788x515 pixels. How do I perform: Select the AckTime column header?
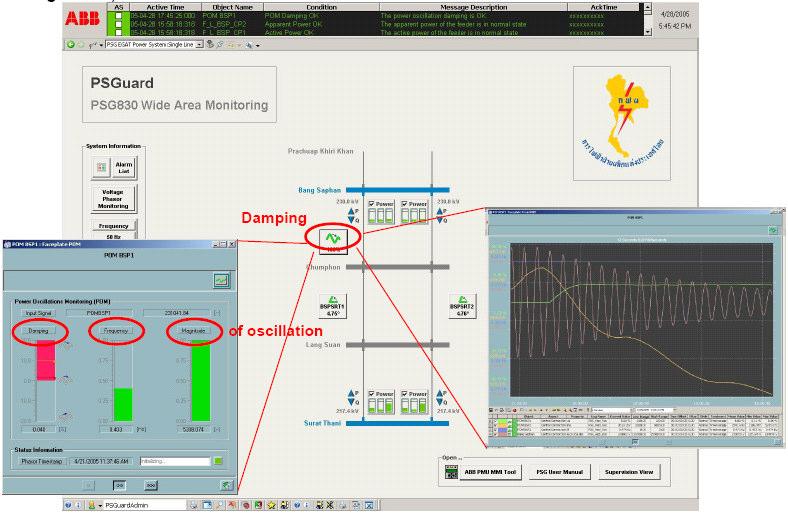[604, 7]
